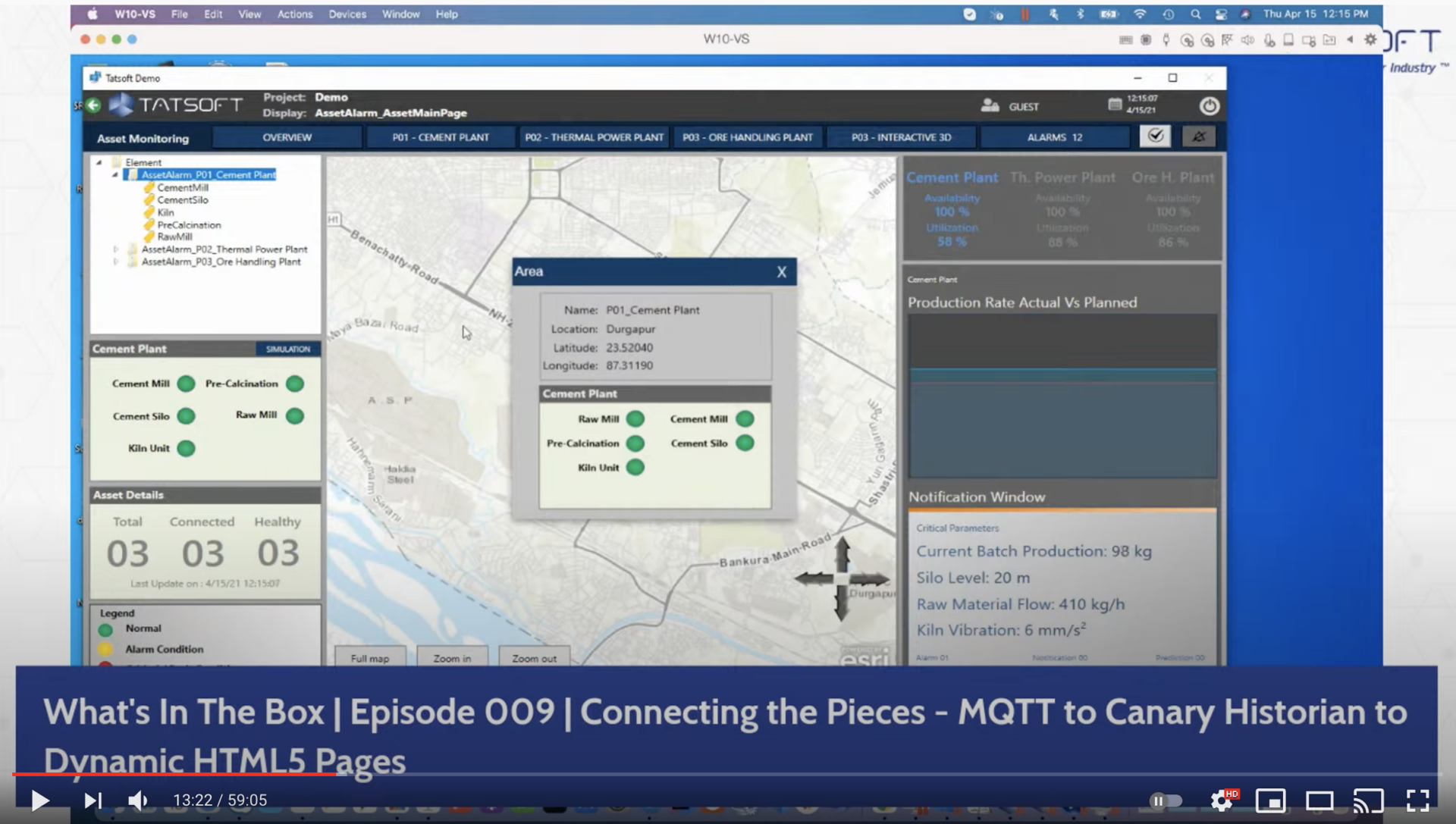Enable miniplayer mode in YouTube controls
1456x824 pixels.
1270,801
